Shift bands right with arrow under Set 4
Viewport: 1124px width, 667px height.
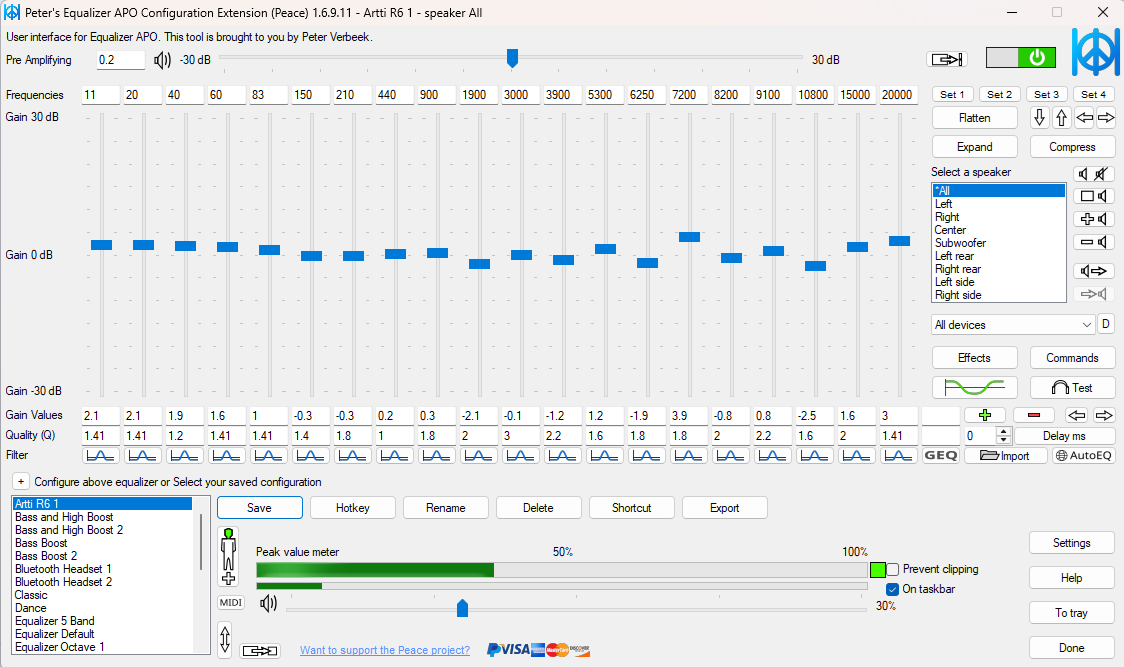[x=1106, y=118]
